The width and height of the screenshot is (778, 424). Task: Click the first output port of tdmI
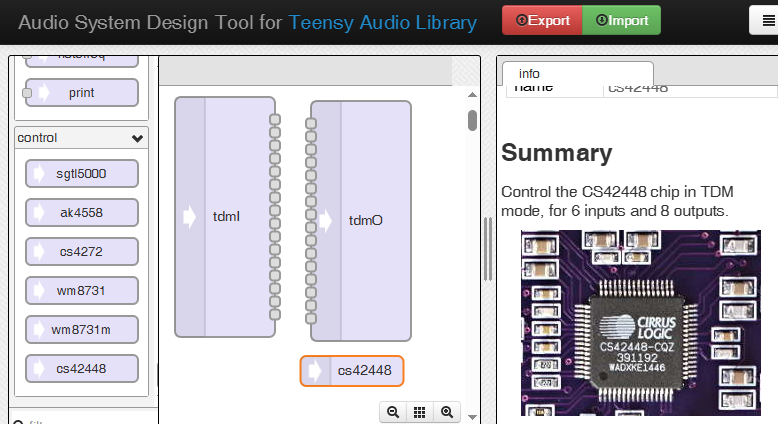[275, 120]
